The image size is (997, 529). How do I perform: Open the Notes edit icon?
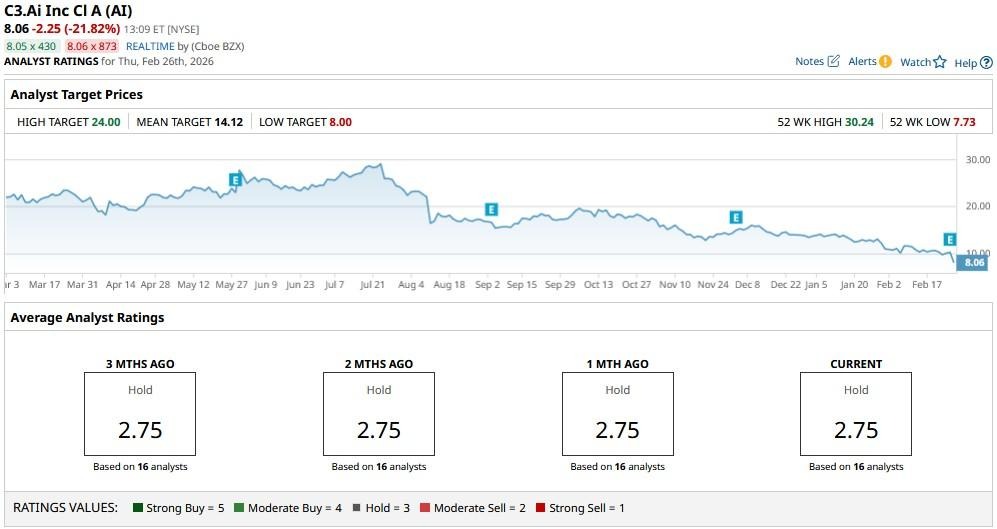coord(834,61)
